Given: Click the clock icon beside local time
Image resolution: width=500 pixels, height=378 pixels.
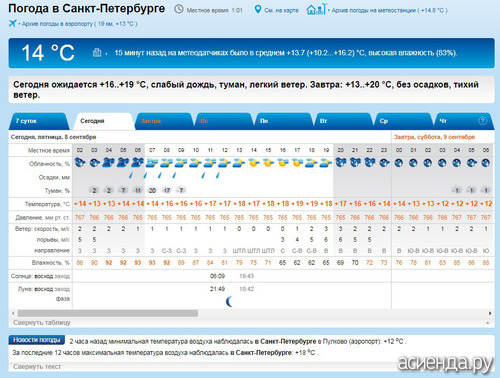Looking at the screenshot, I should coord(179,9).
